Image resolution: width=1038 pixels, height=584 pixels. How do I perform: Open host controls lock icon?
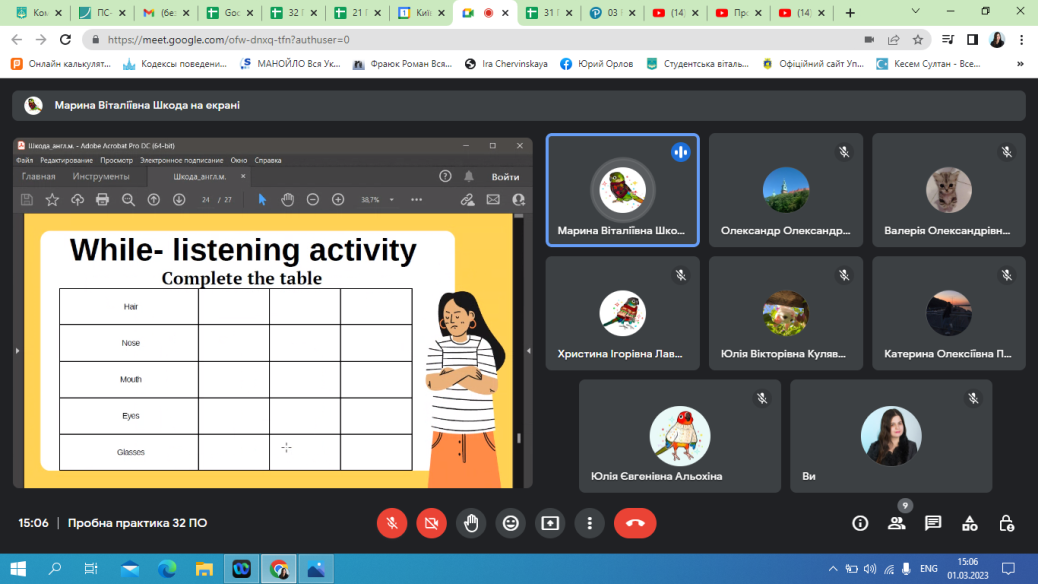1006,523
